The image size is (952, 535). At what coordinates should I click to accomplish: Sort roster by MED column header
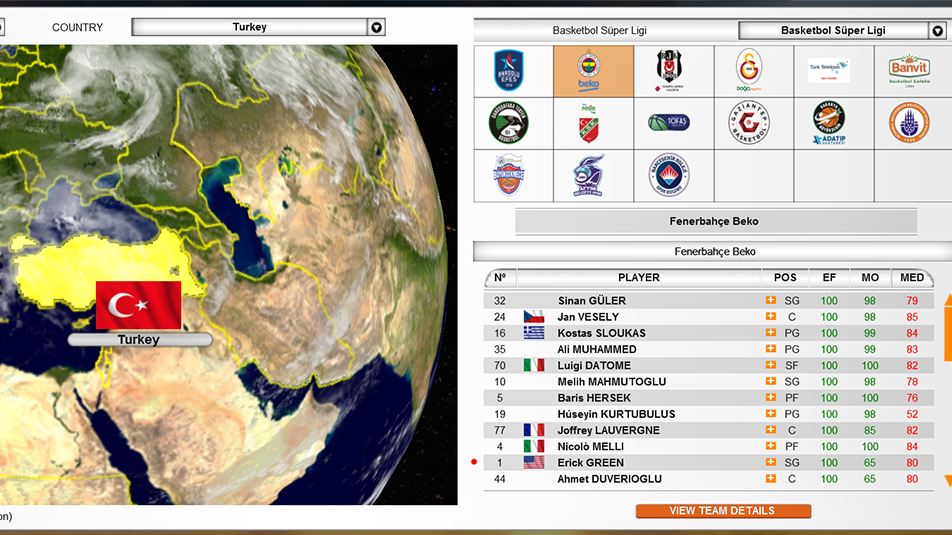tap(912, 278)
